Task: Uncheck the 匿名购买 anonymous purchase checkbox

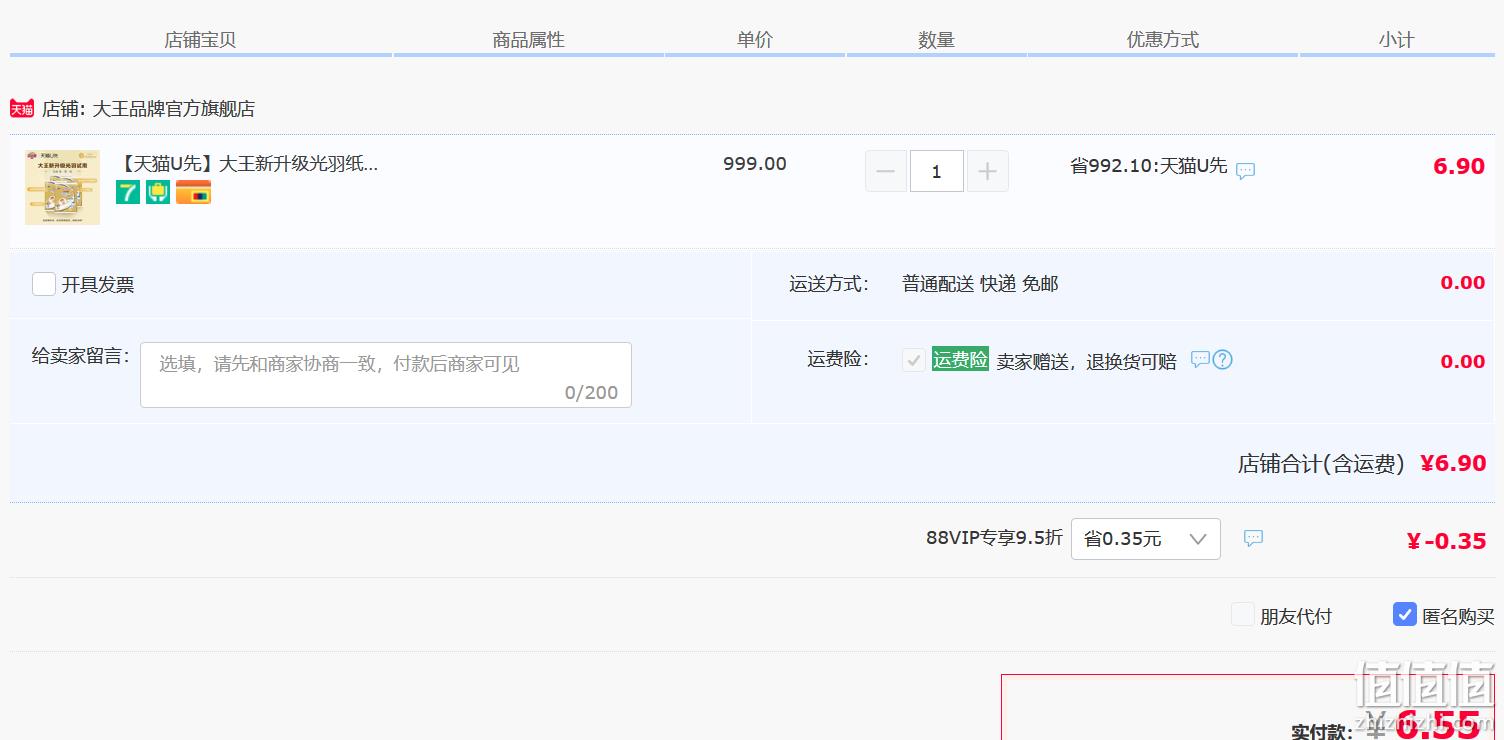Action: click(1405, 615)
